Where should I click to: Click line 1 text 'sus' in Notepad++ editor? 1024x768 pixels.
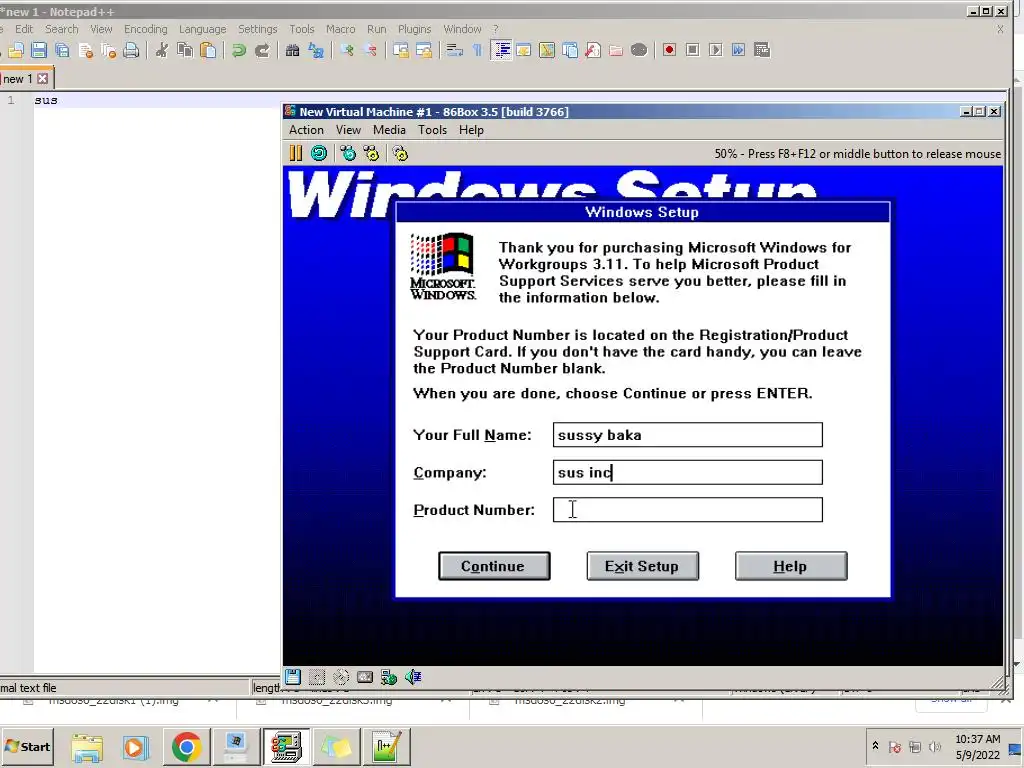coord(46,101)
